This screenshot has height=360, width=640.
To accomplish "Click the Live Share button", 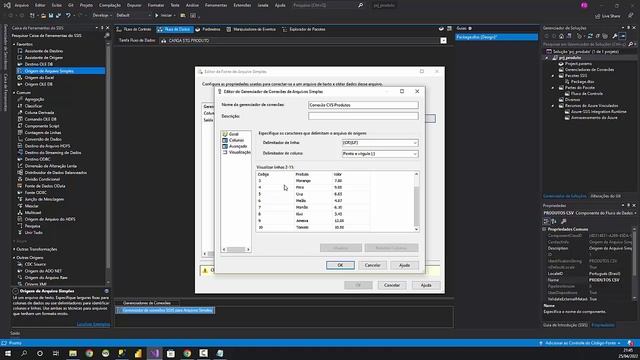I will (x=608, y=16).
